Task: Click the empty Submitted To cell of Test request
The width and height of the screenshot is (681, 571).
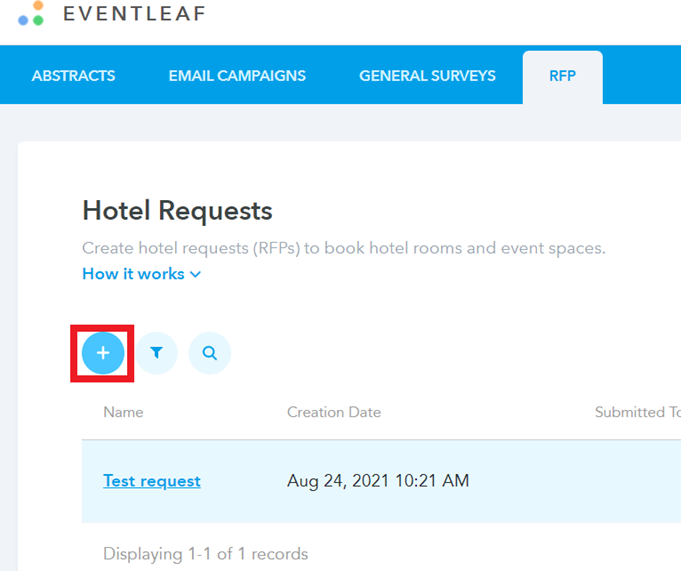Action: click(x=635, y=481)
